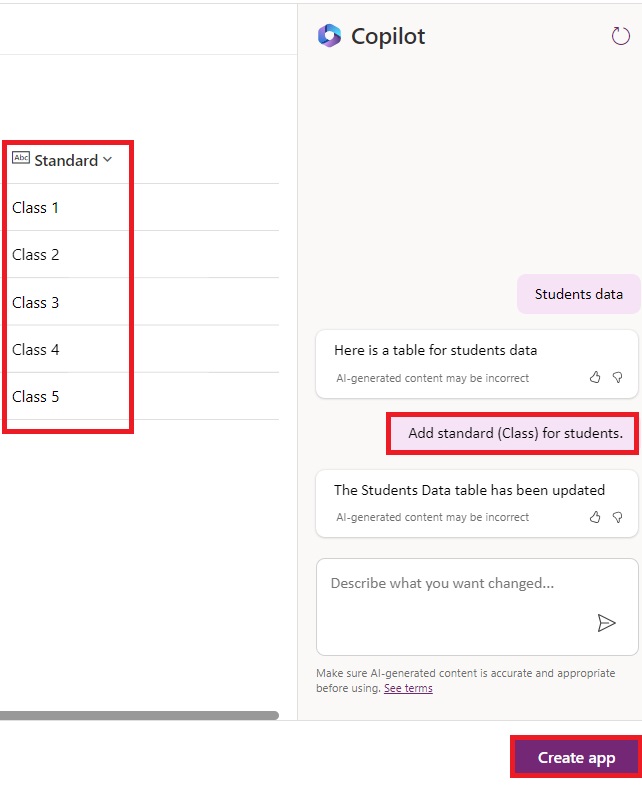Click the 'Students data' chat message
Image resolution: width=642 pixels, height=788 pixels.
578,294
